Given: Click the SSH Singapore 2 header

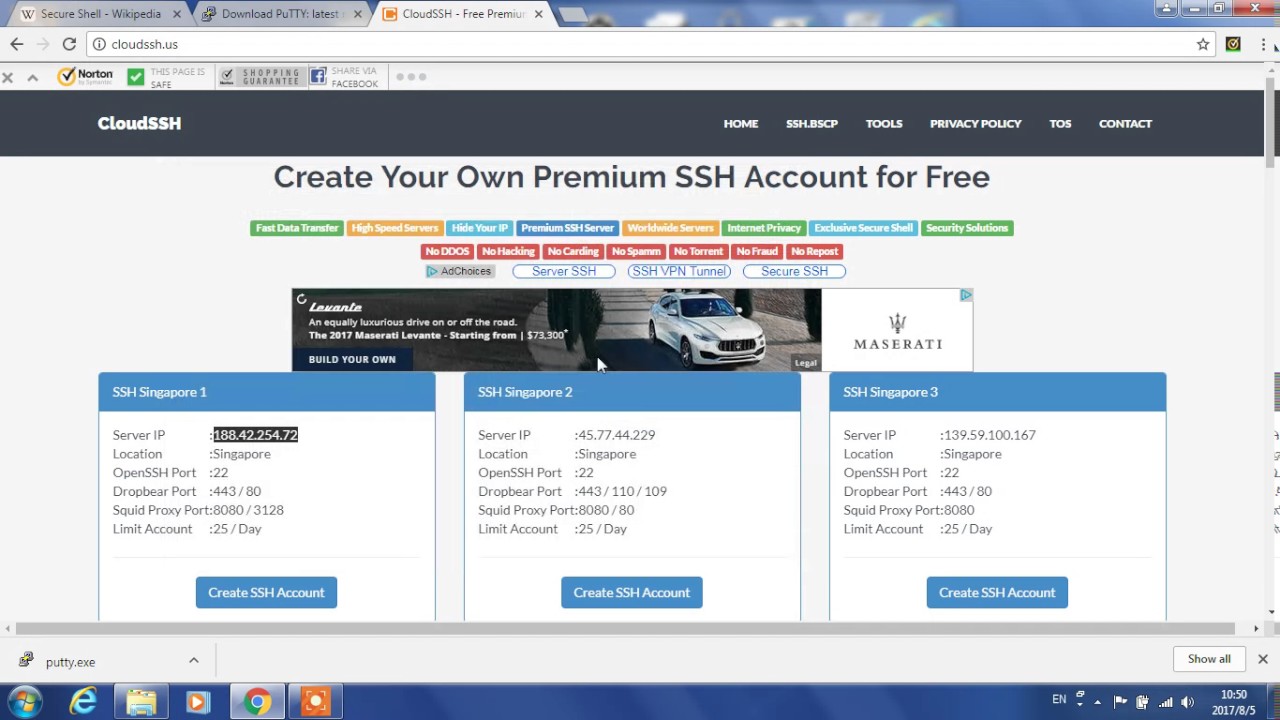Looking at the screenshot, I should pyautogui.click(x=632, y=392).
